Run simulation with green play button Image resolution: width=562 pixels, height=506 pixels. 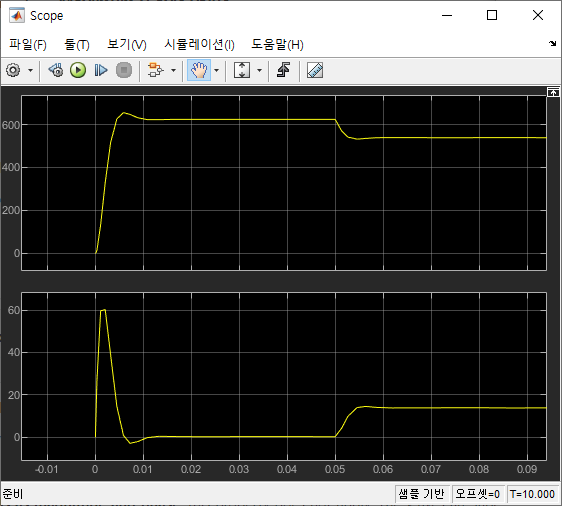(x=78, y=70)
